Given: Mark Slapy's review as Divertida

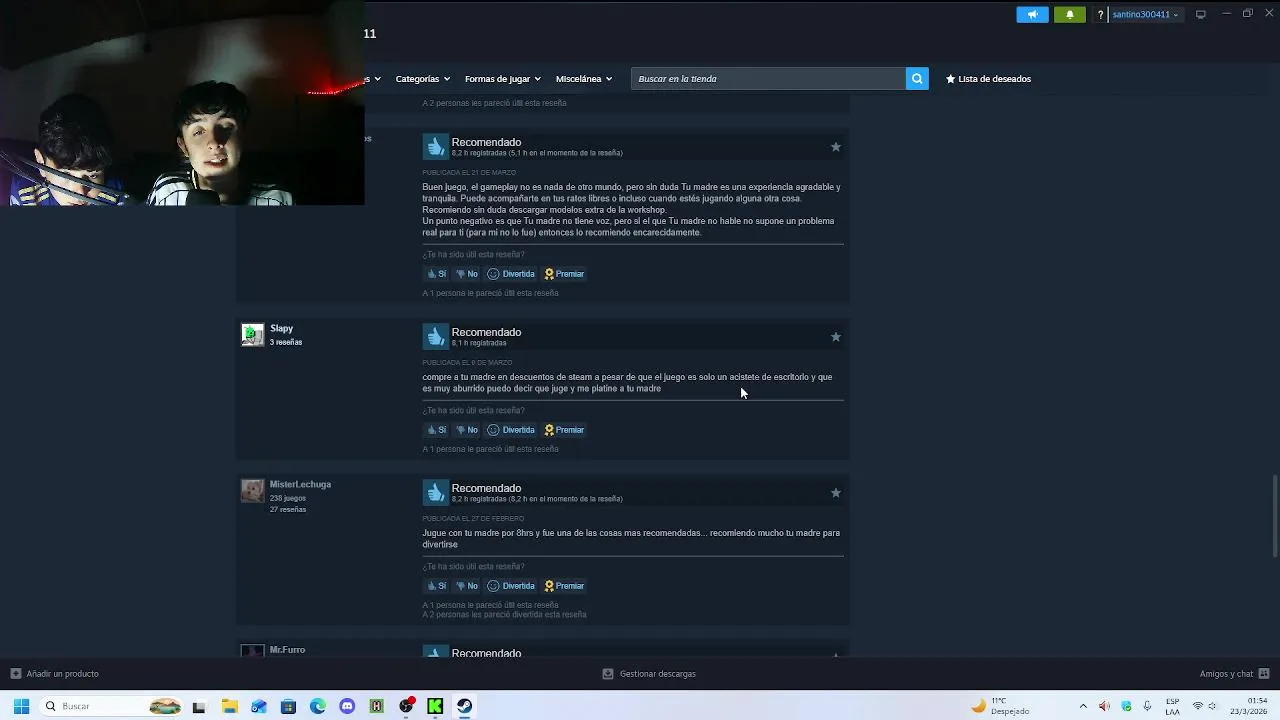Looking at the screenshot, I should click(x=511, y=430).
